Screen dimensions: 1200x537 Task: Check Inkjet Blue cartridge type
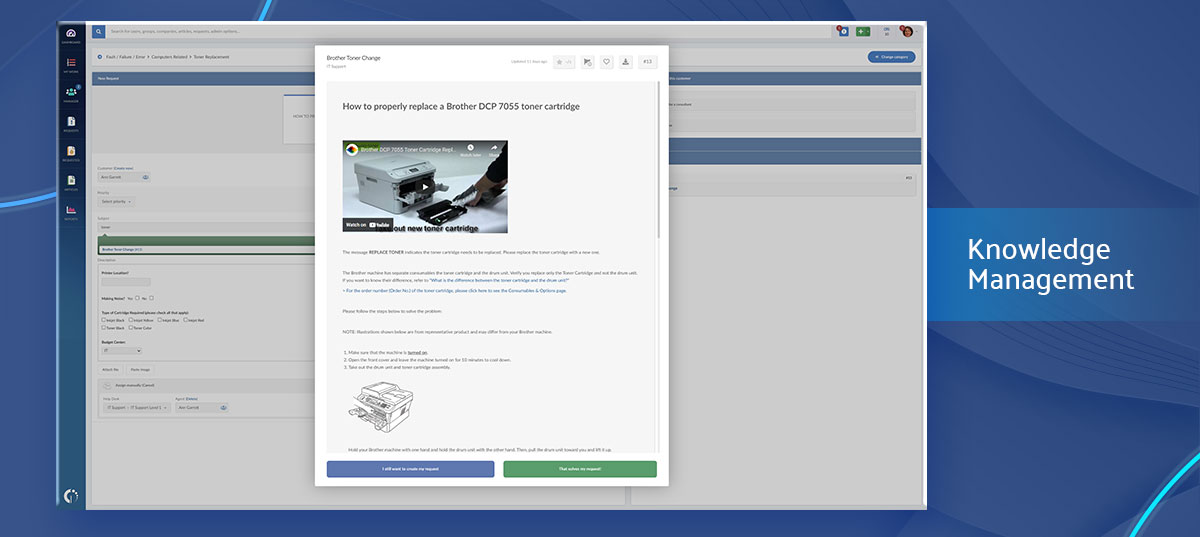pyautogui.click(x=160, y=320)
